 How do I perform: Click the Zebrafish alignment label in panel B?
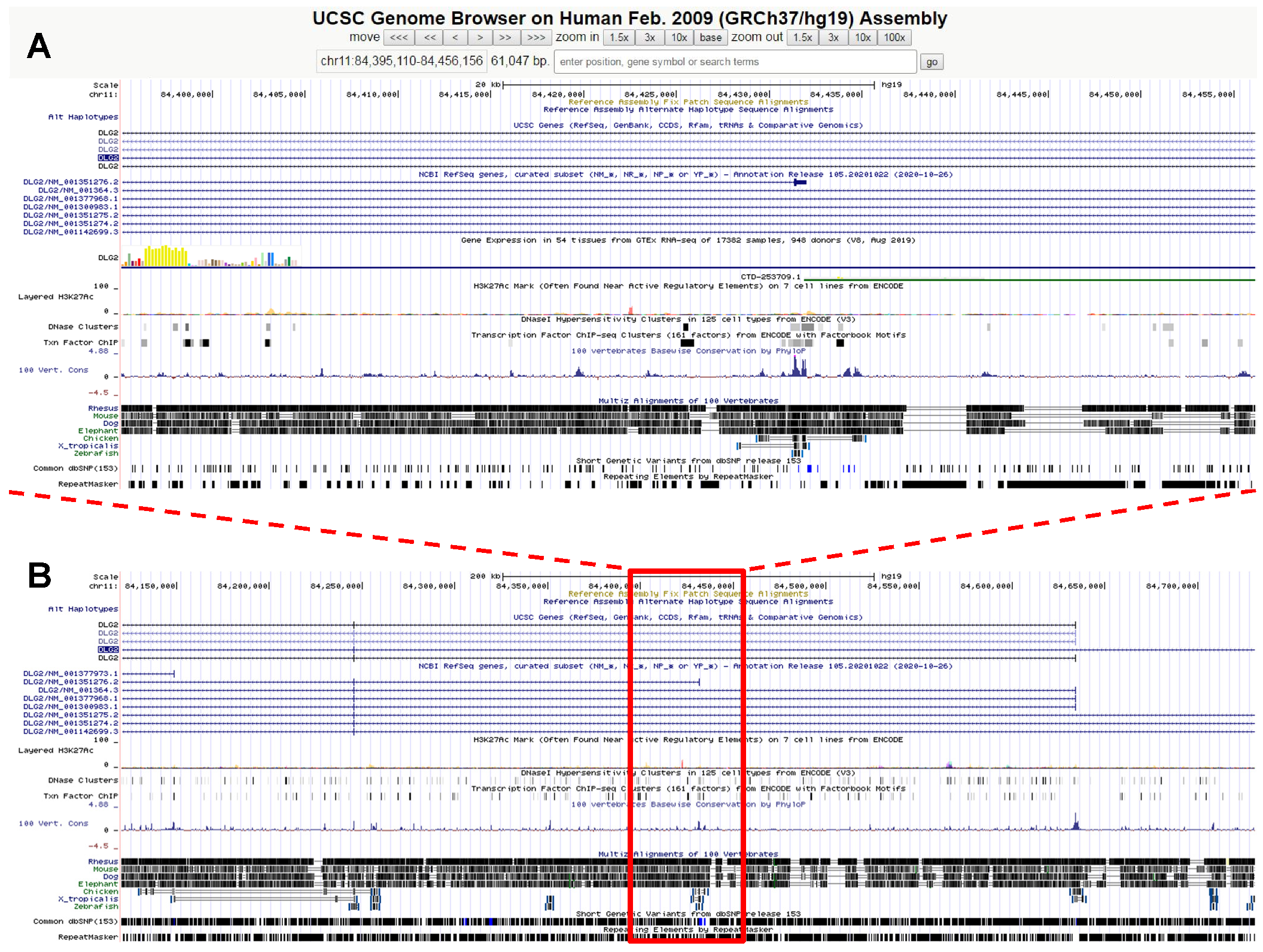click(96, 907)
